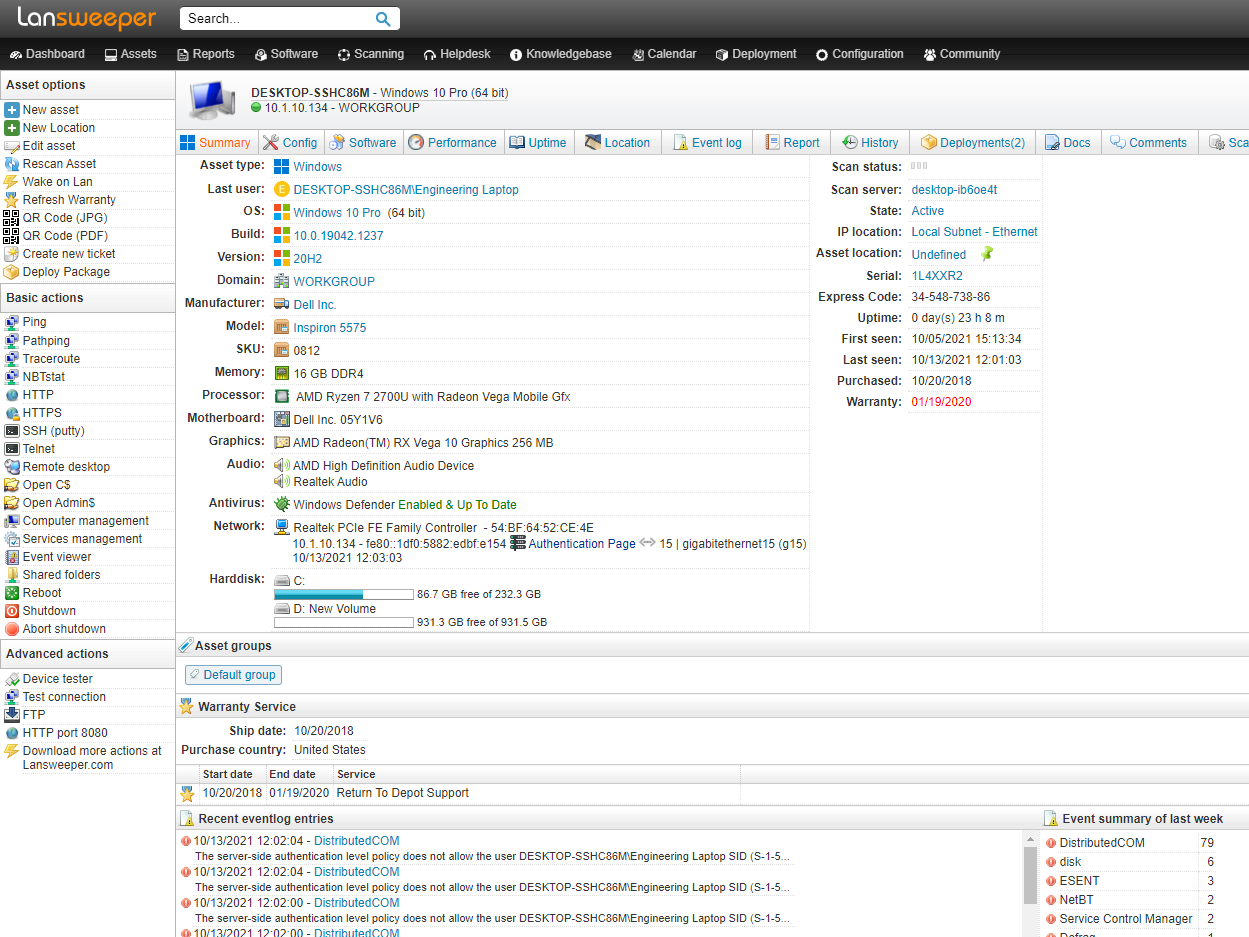Open the Configuration menu
Image resolution: width=1249 pixels, height=937 pixels.
pos(859,54)
